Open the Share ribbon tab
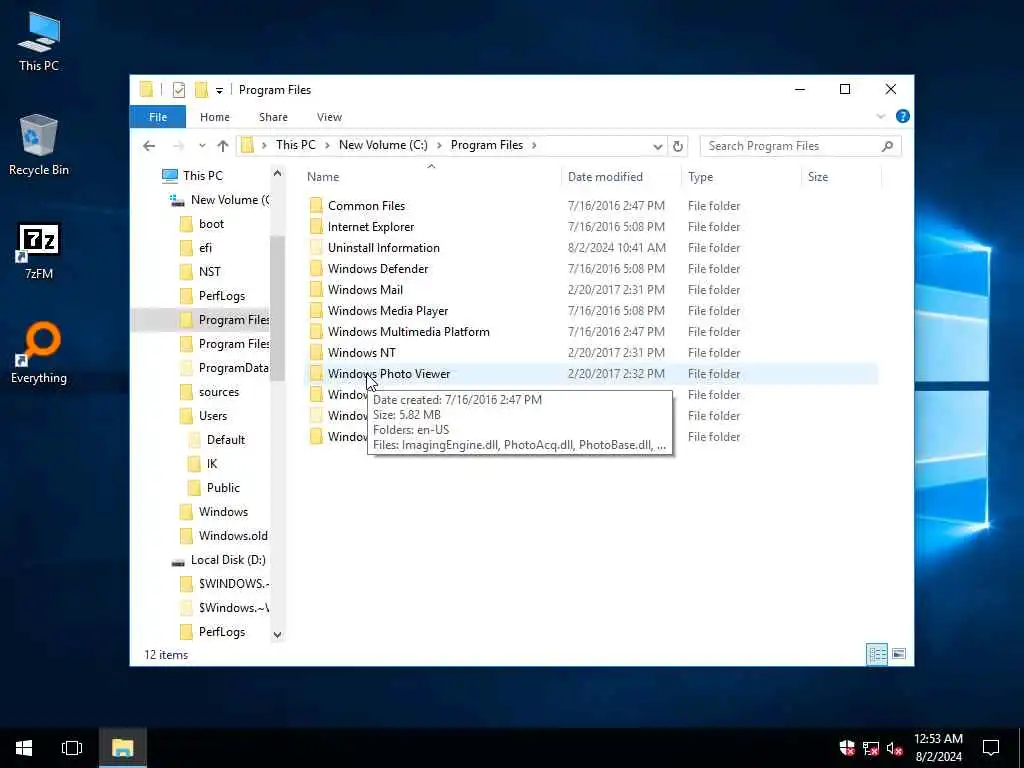 (x=273, y=117)
